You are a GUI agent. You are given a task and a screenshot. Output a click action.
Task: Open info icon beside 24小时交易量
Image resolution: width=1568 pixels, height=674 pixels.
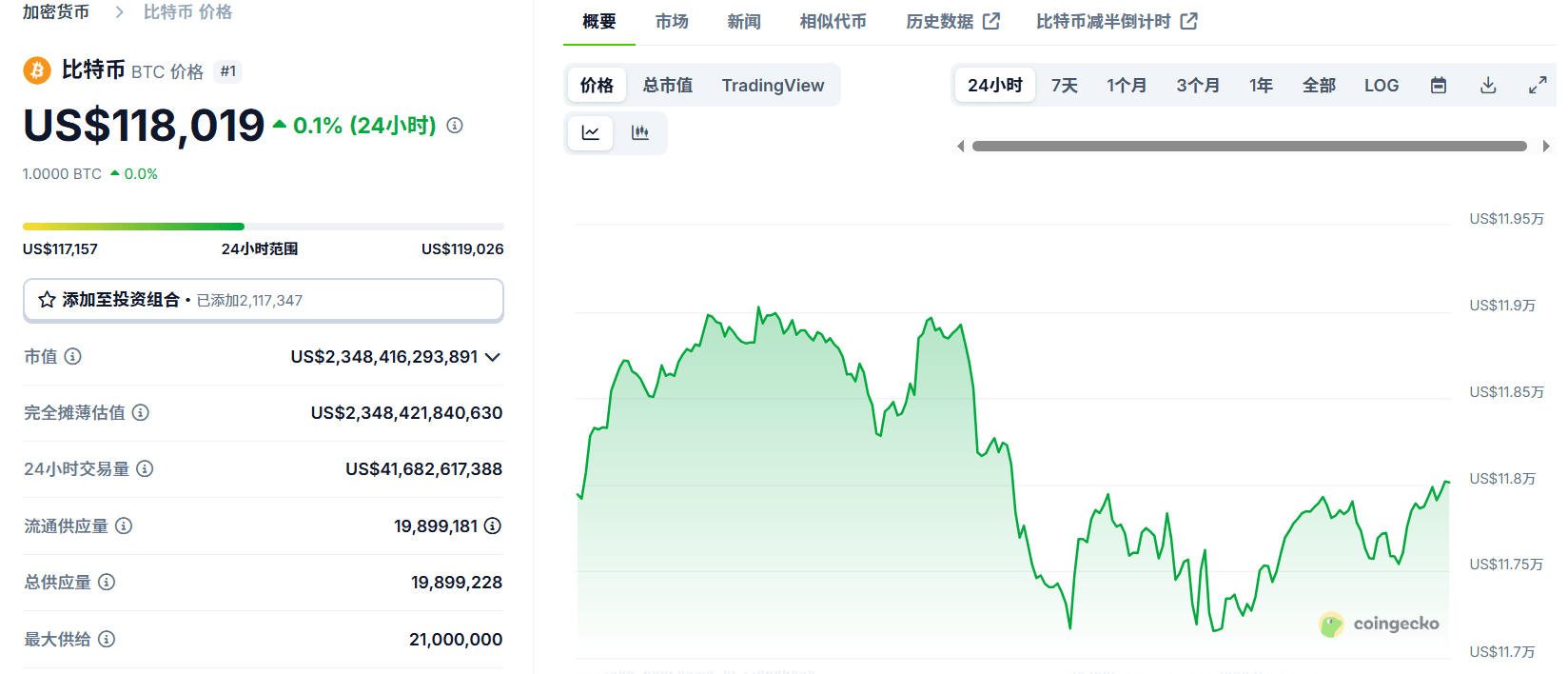coord(145,468)
